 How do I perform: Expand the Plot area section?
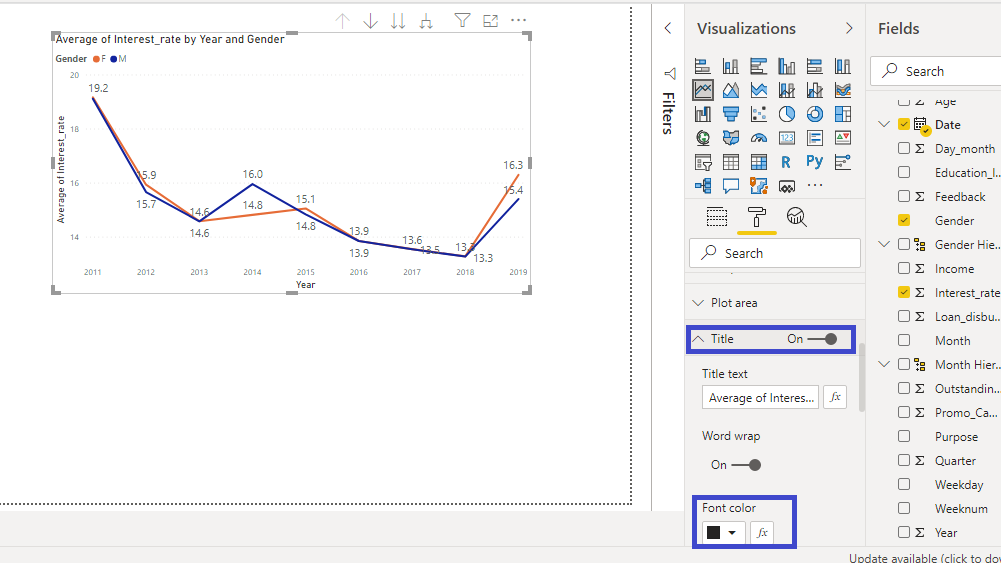pyautogui.click(x=734, y=303)
